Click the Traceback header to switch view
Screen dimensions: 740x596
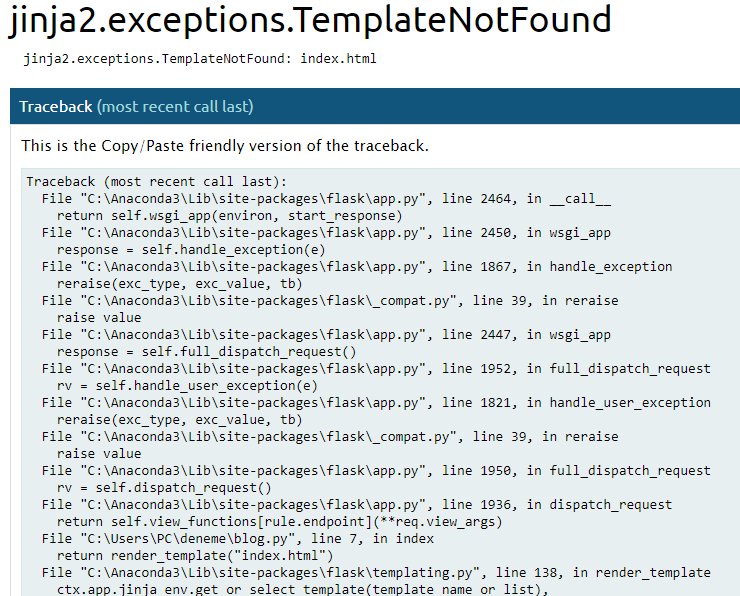click(56, 106)
